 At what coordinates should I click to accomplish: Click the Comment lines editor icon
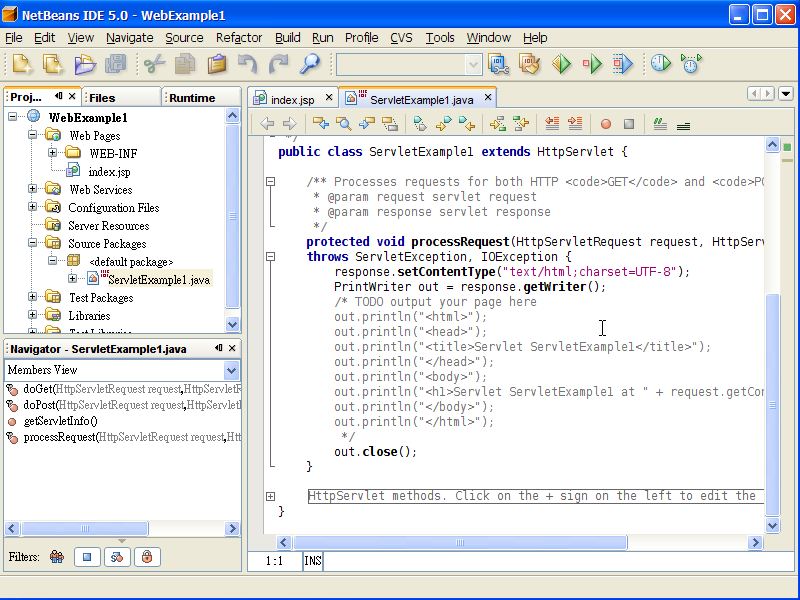point(660,123)
